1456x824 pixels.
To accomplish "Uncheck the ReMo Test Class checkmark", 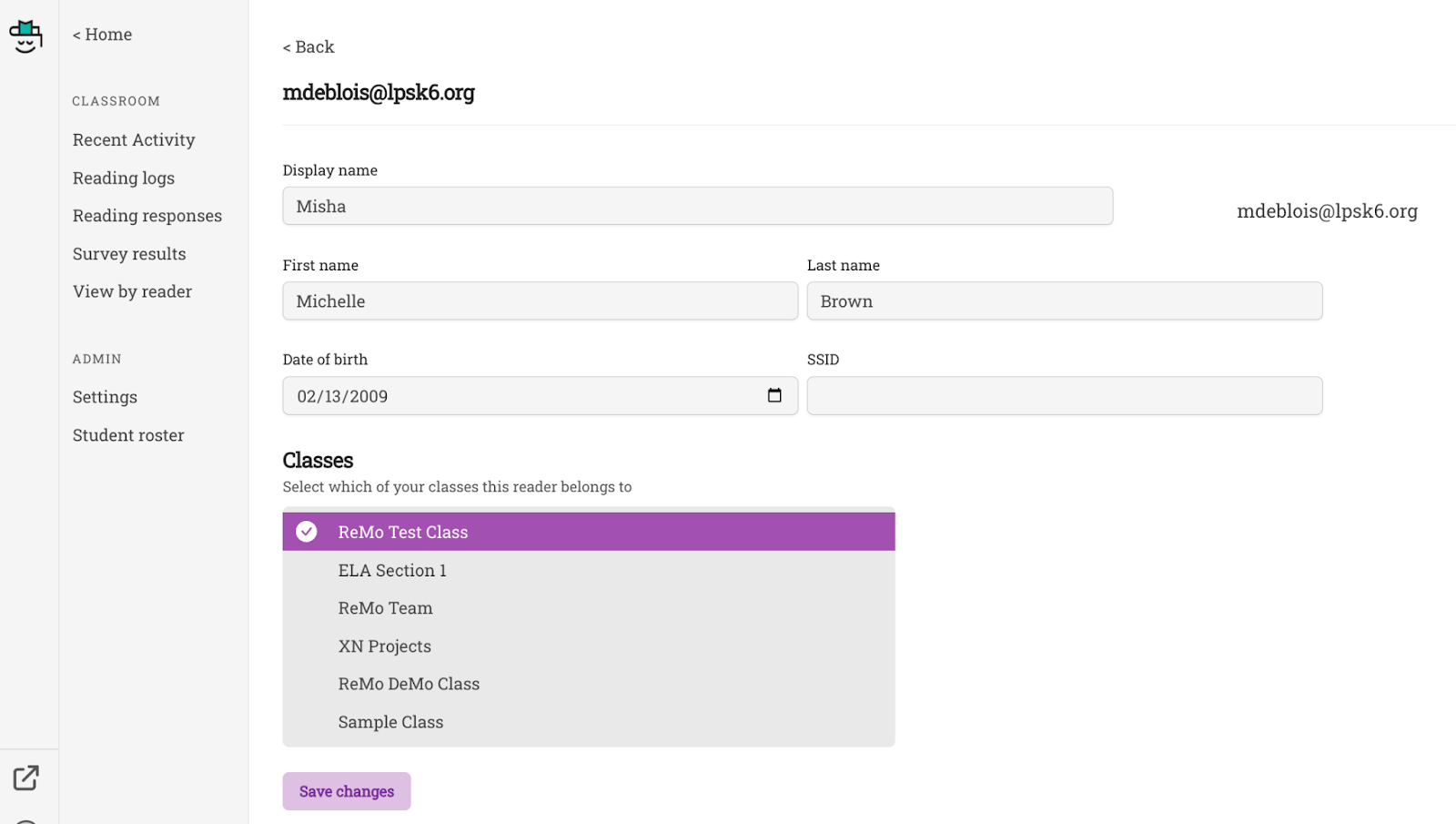I will 307,532.
